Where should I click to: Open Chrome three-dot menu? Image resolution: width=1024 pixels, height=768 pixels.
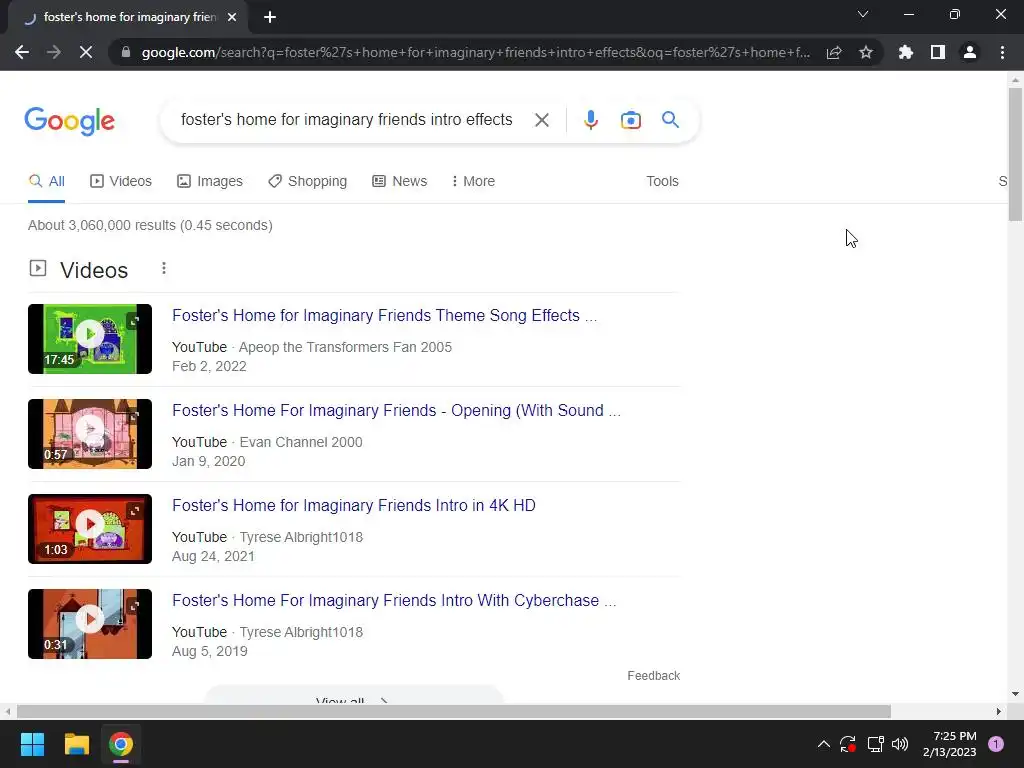click(x=1002, y=52)
